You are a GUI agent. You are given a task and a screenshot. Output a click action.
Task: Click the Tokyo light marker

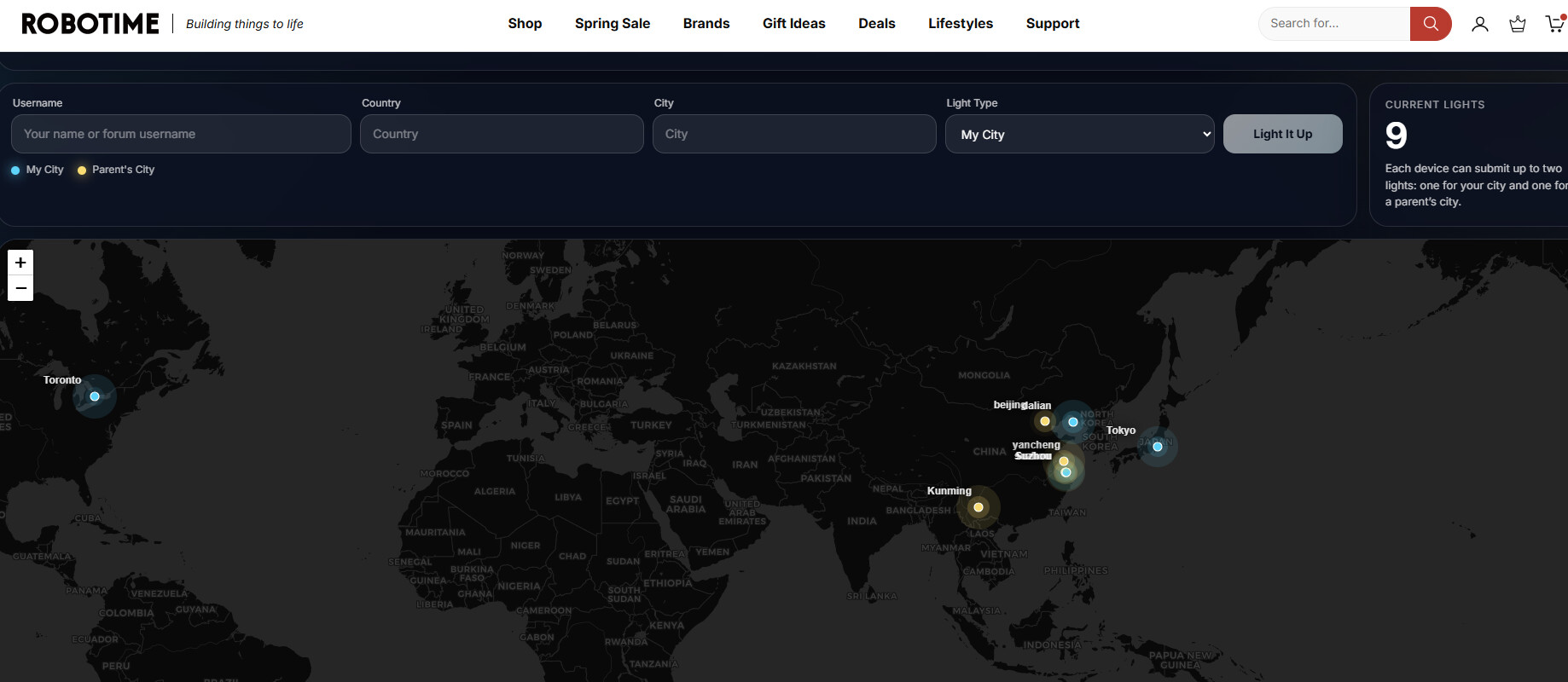(1158, 447)
